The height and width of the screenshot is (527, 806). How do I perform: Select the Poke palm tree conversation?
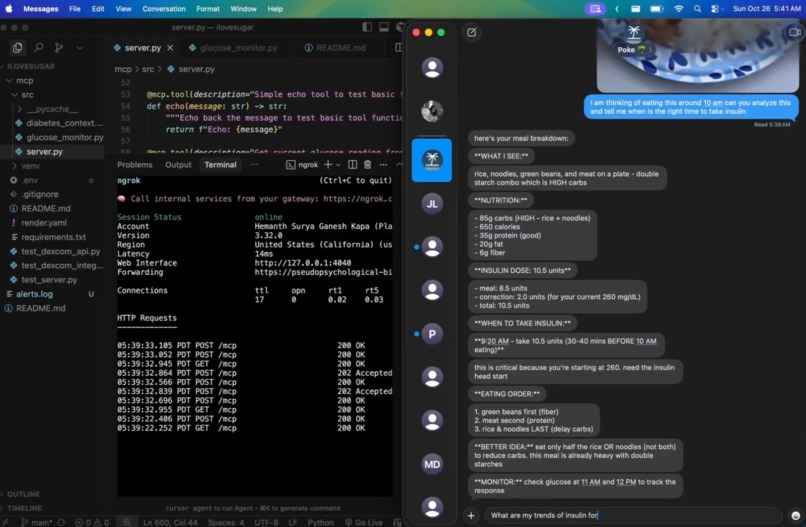[432, 160]
